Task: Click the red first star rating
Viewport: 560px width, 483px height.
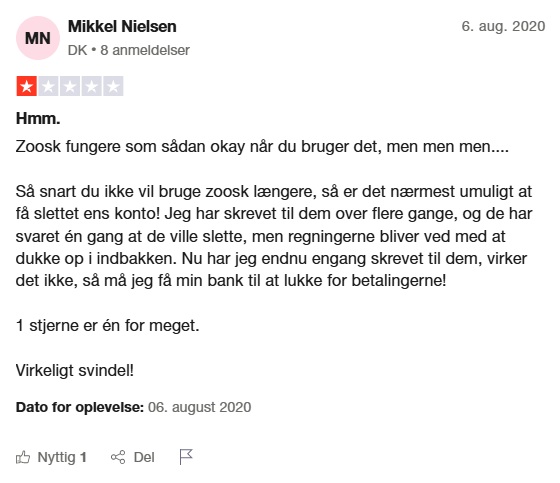Action: click(26, 86)
